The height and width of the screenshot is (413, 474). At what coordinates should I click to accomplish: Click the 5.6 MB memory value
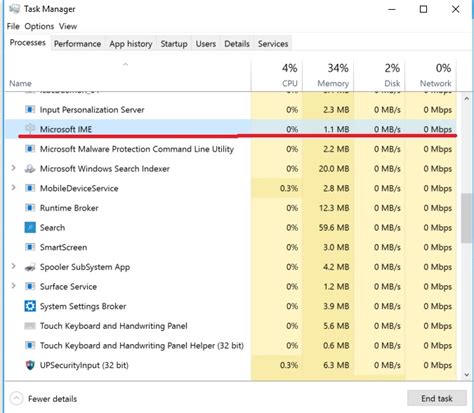click(x=336, y=326)
